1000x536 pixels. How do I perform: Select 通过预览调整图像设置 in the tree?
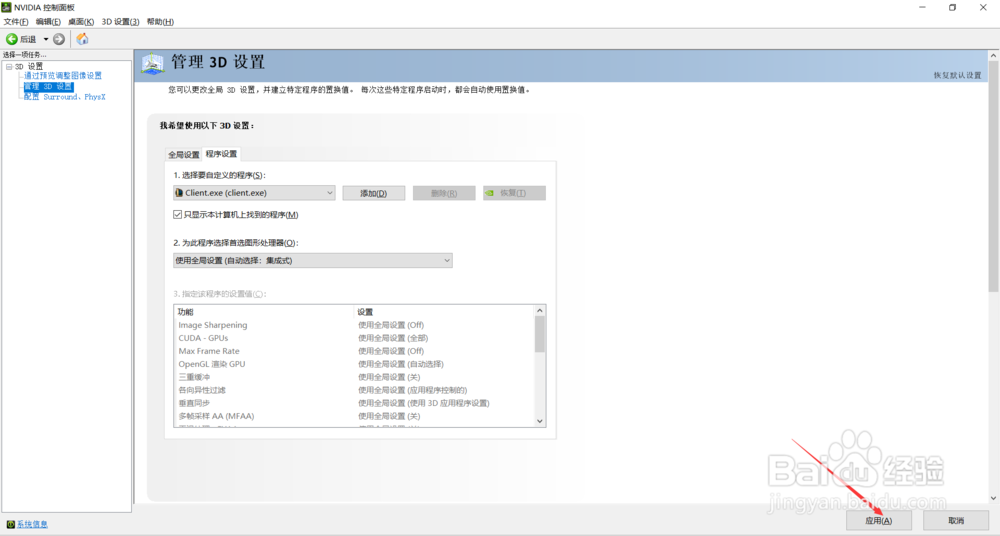click(x=62, y=75)
